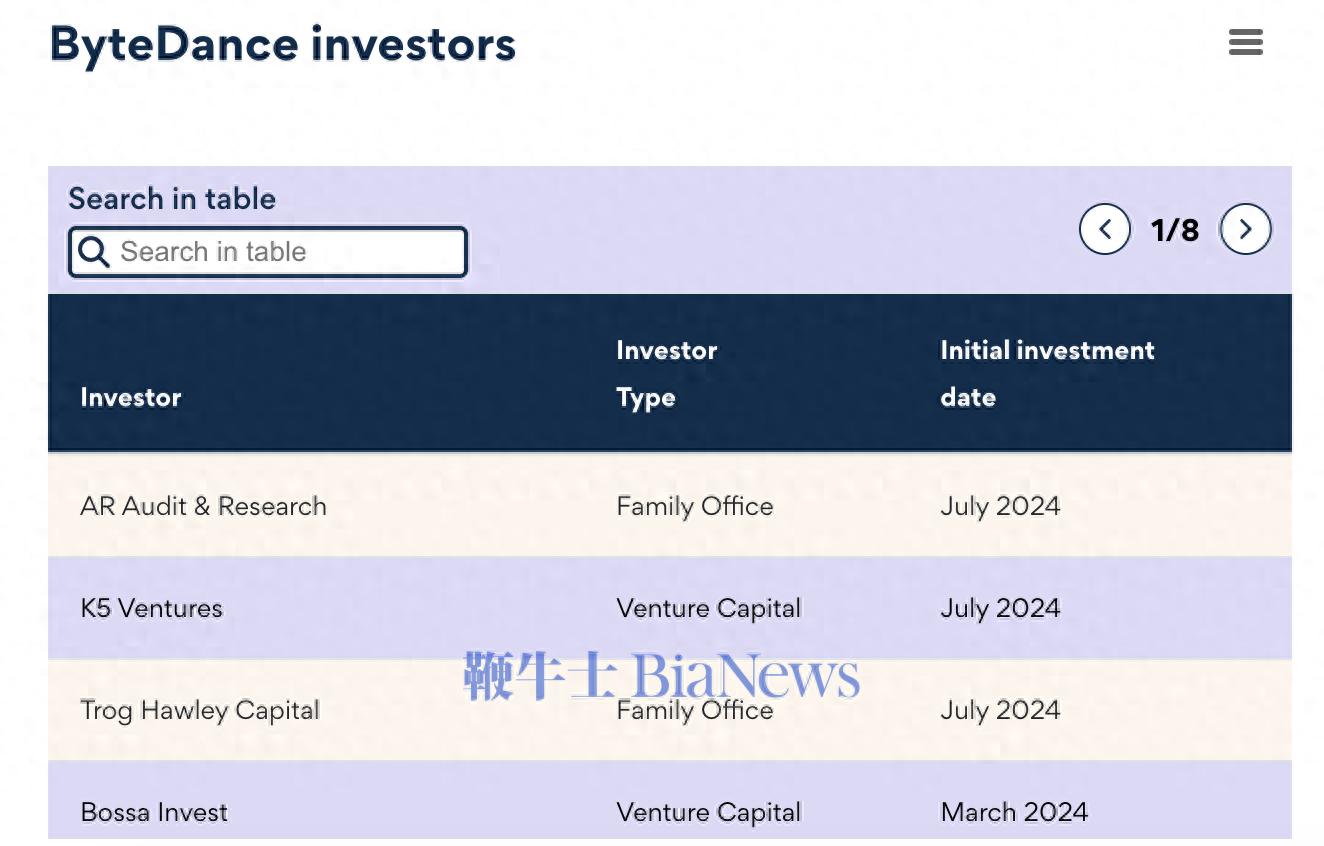This screenshot has height=846, width=1324.
Task: Sort by Initial investment date header
Action: [x=1047, y=374]
